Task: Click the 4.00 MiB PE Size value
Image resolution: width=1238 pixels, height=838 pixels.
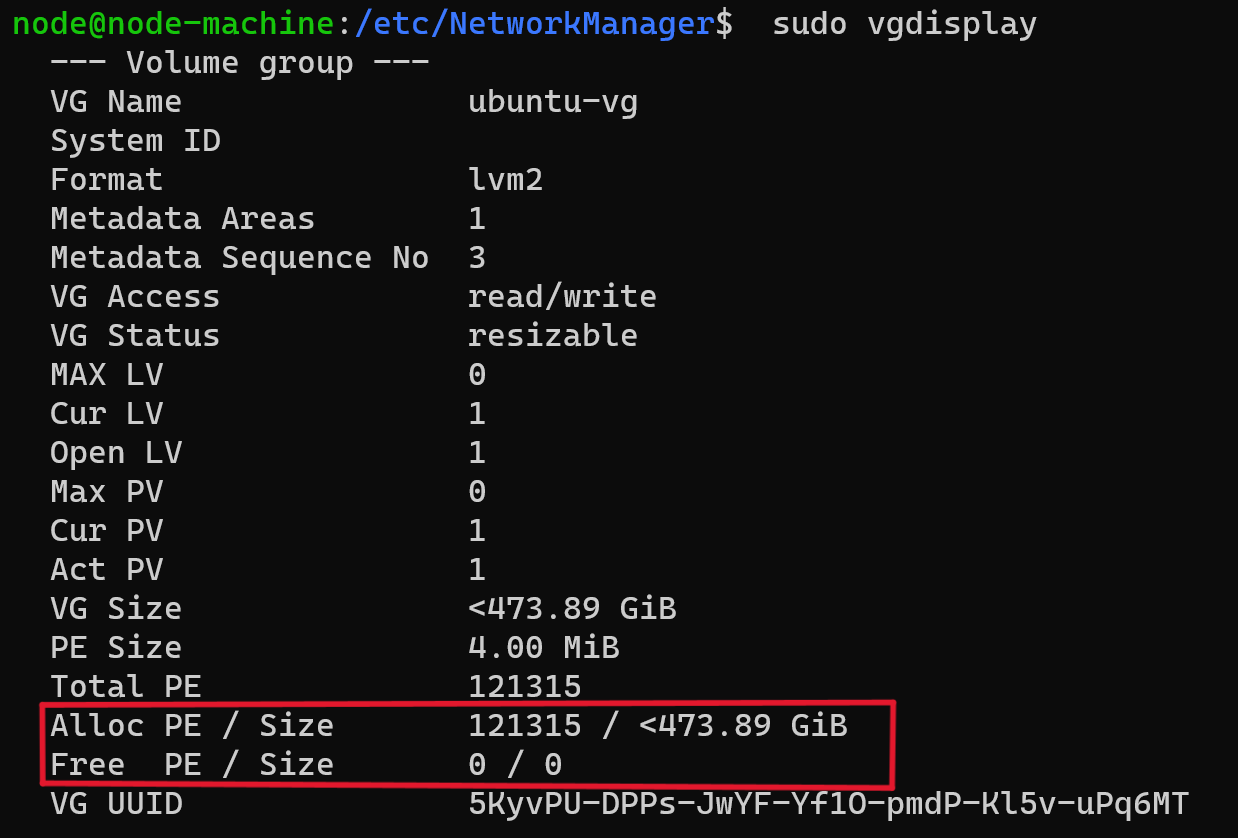Action: 544,648
